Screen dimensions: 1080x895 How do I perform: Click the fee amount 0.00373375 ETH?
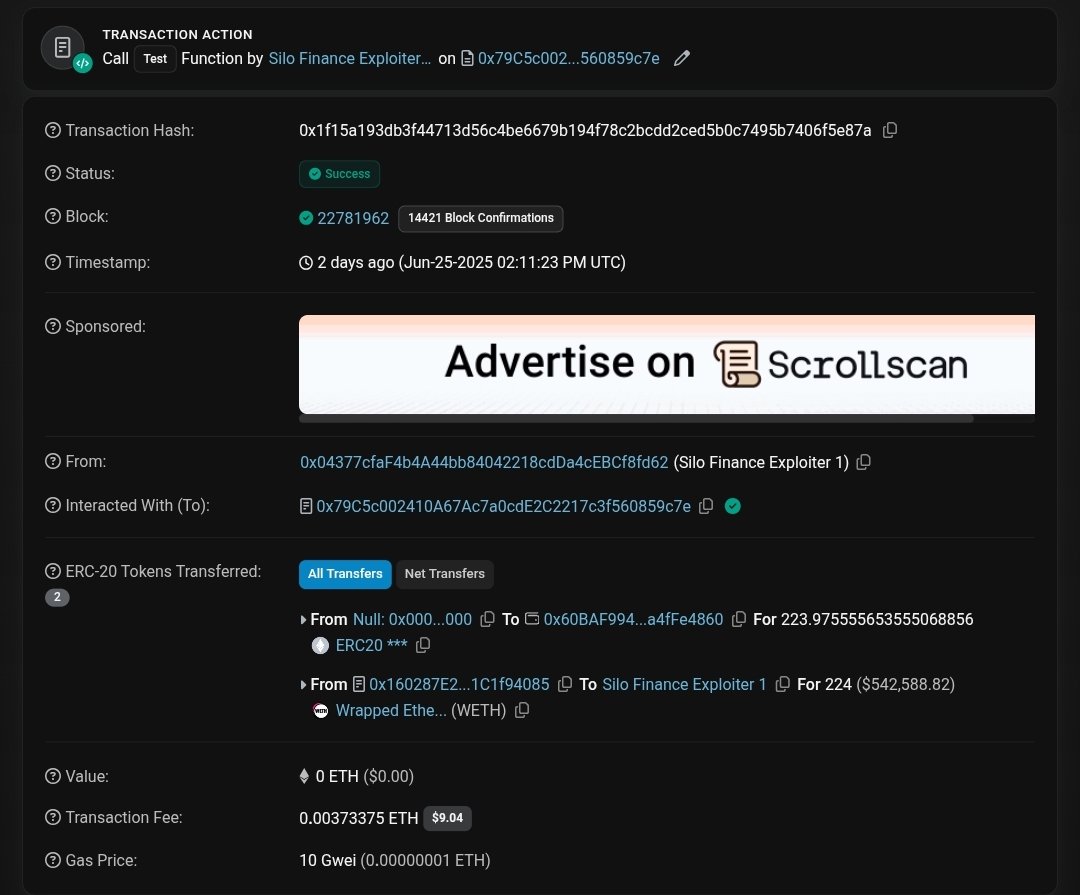click(358, 818)
